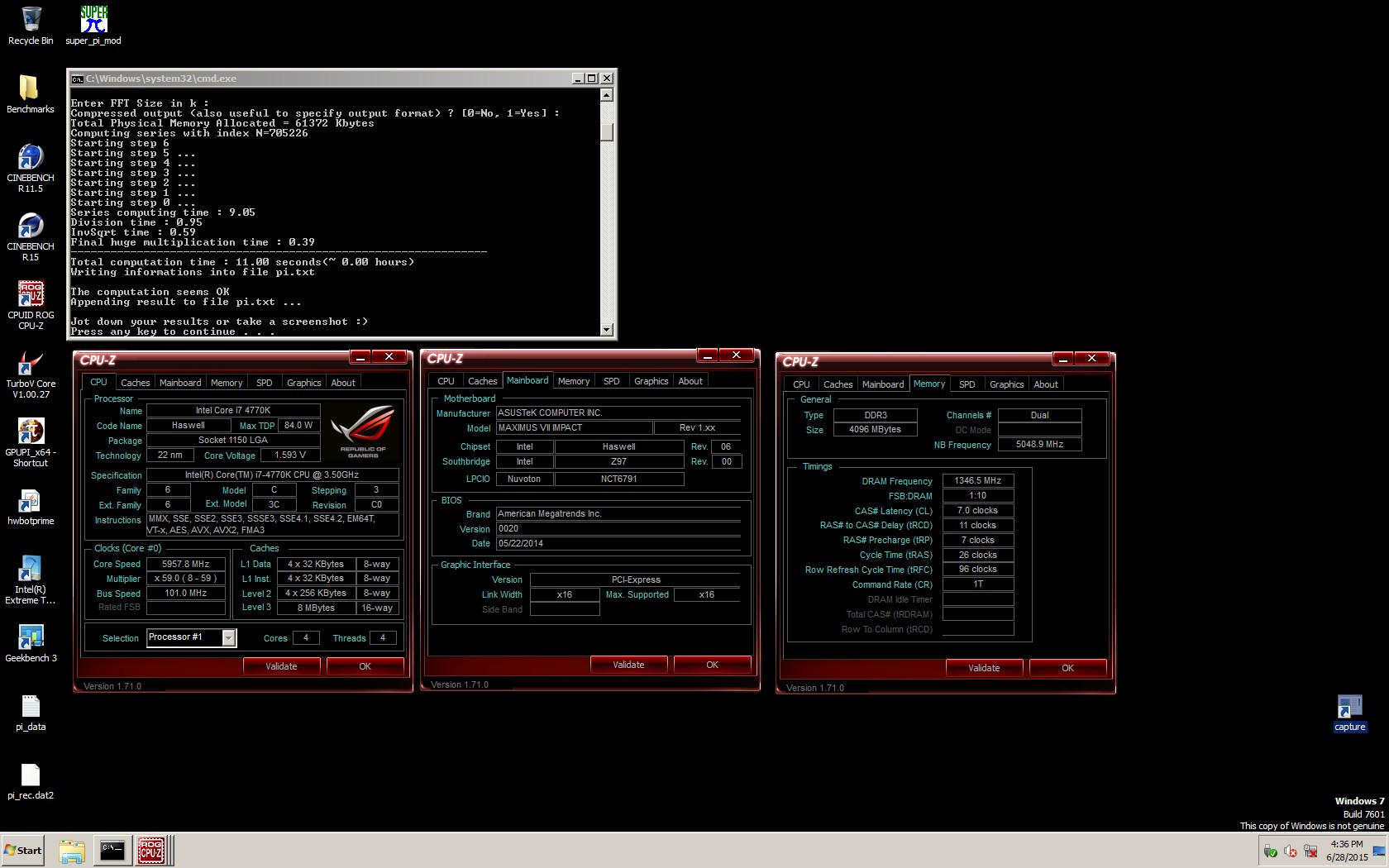Open Caches tab in the CPU window

(136, 383)
